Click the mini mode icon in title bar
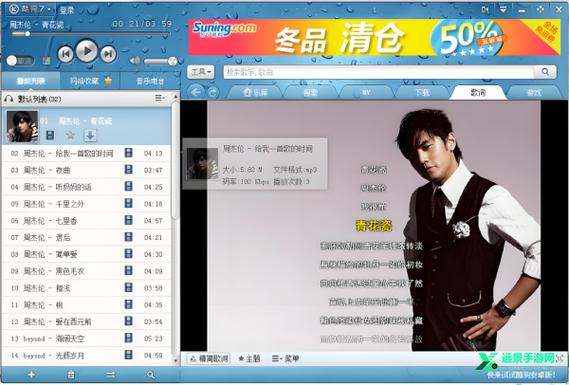The width and height of the screenshot is (569, 385). pos(485,9)
